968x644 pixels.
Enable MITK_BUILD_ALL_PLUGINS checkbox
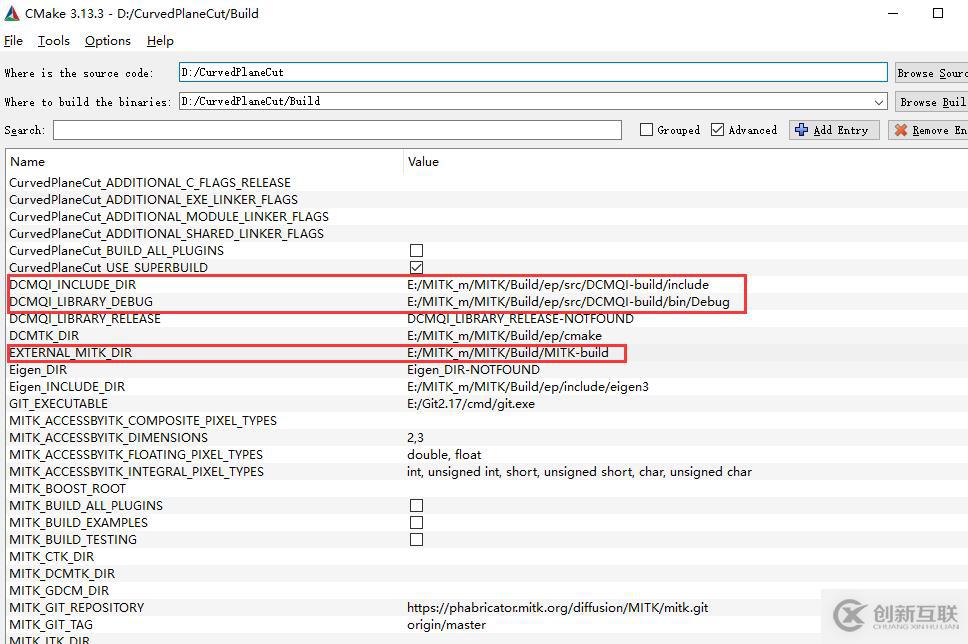pyautogui.click(x=417, y=506)
